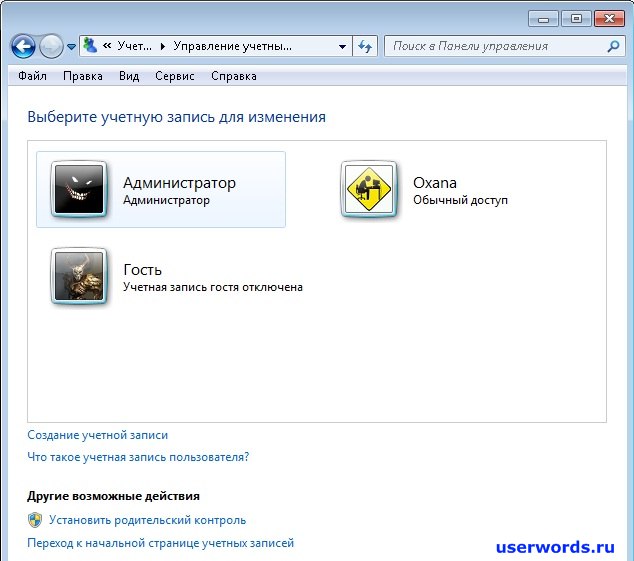Open the Сервис menu
Screen dimensions: 634x561
click(x=175, y=76)
